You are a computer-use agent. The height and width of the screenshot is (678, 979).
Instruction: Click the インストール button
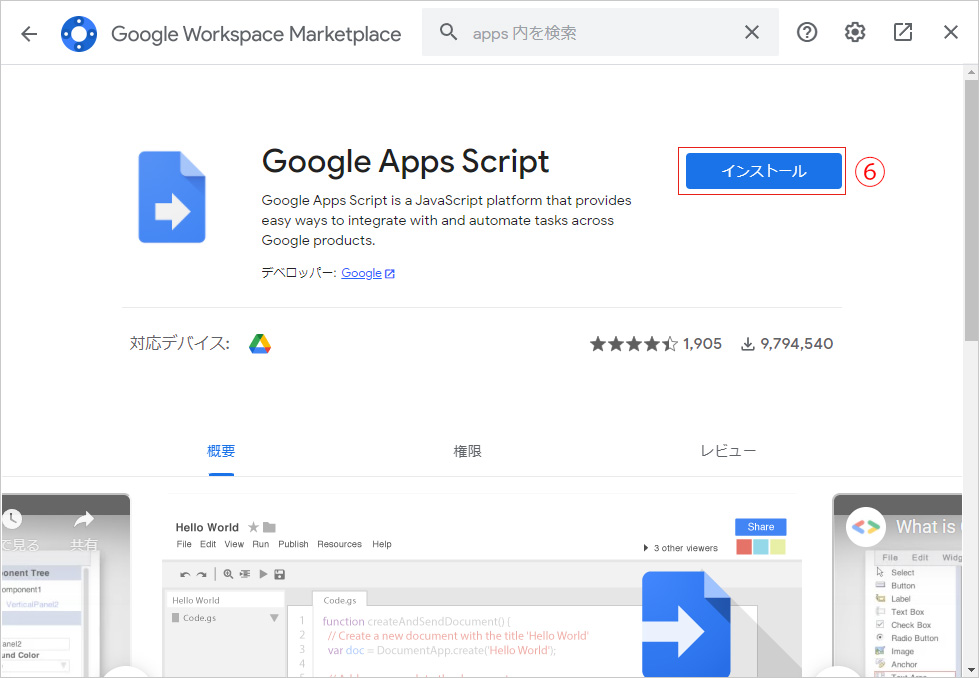pyautogui.click(x=764, y=171)
